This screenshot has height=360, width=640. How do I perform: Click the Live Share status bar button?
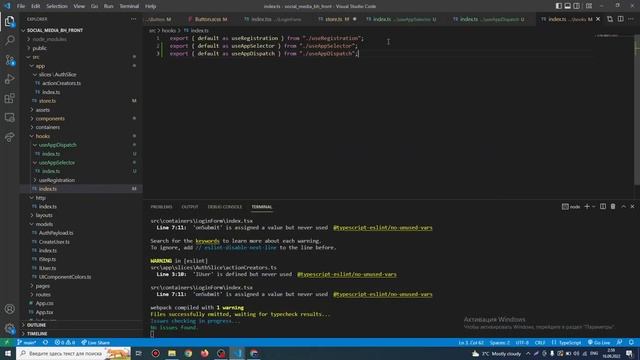(96, 342)
